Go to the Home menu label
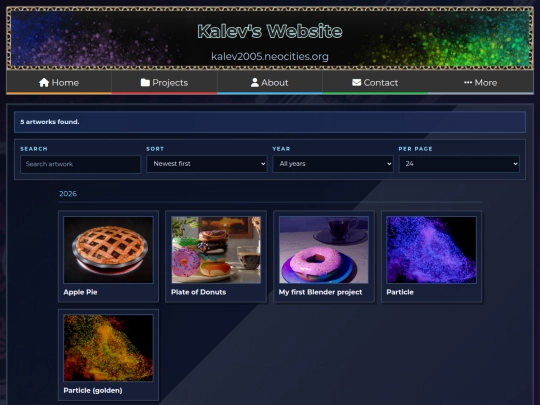 65,83
